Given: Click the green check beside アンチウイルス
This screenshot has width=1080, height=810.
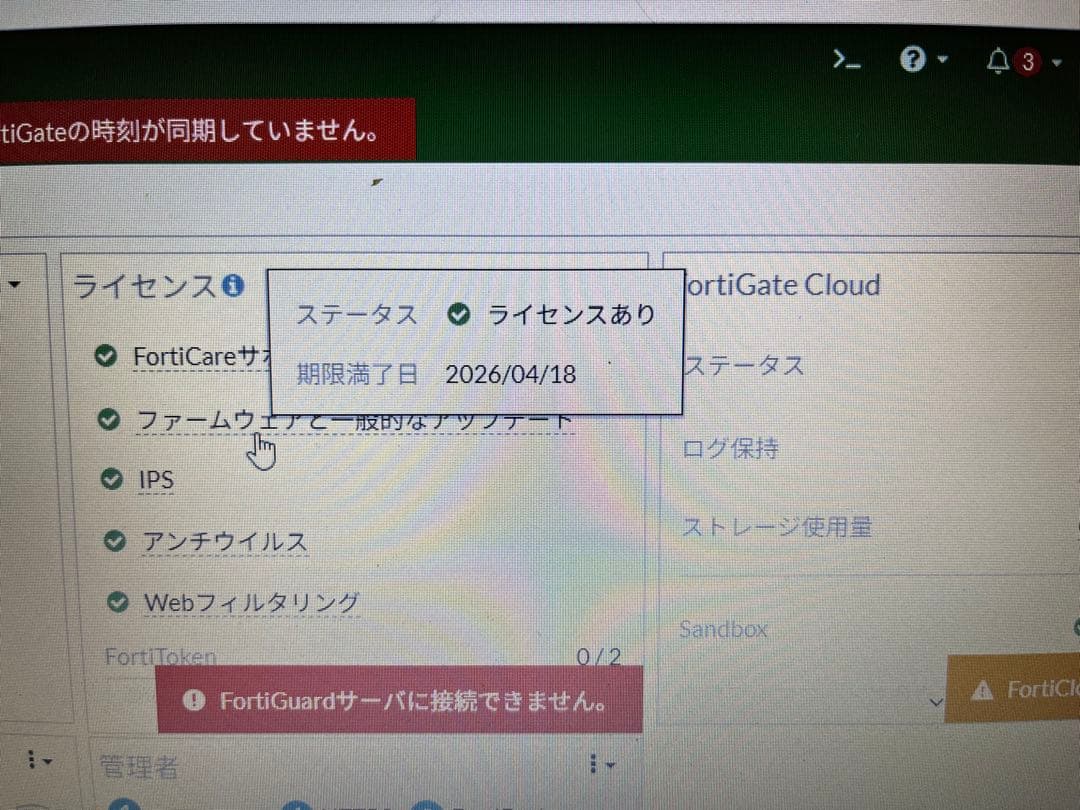Looking at the screenshot, I should [x=114, y=540].
